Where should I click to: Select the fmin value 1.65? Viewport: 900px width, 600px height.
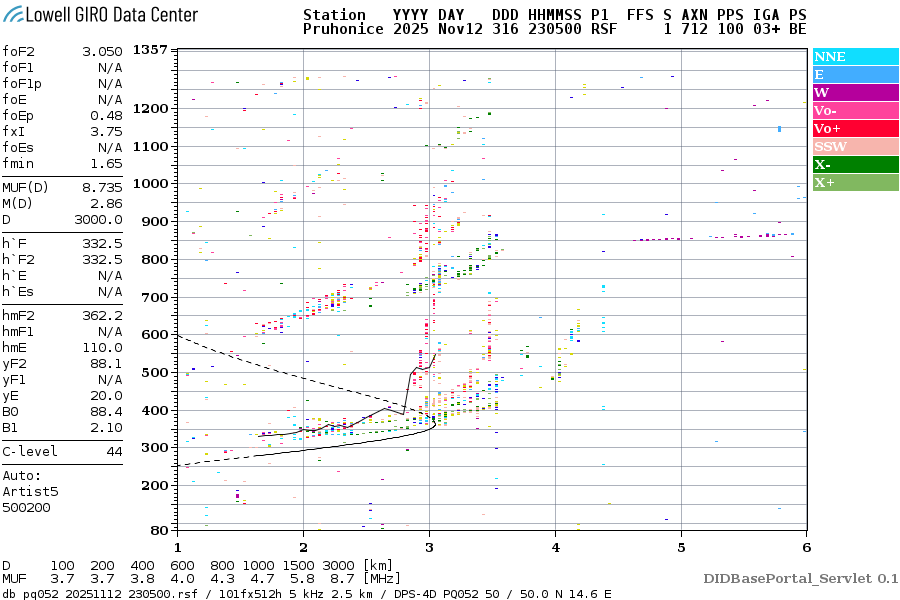pos(106,163)
